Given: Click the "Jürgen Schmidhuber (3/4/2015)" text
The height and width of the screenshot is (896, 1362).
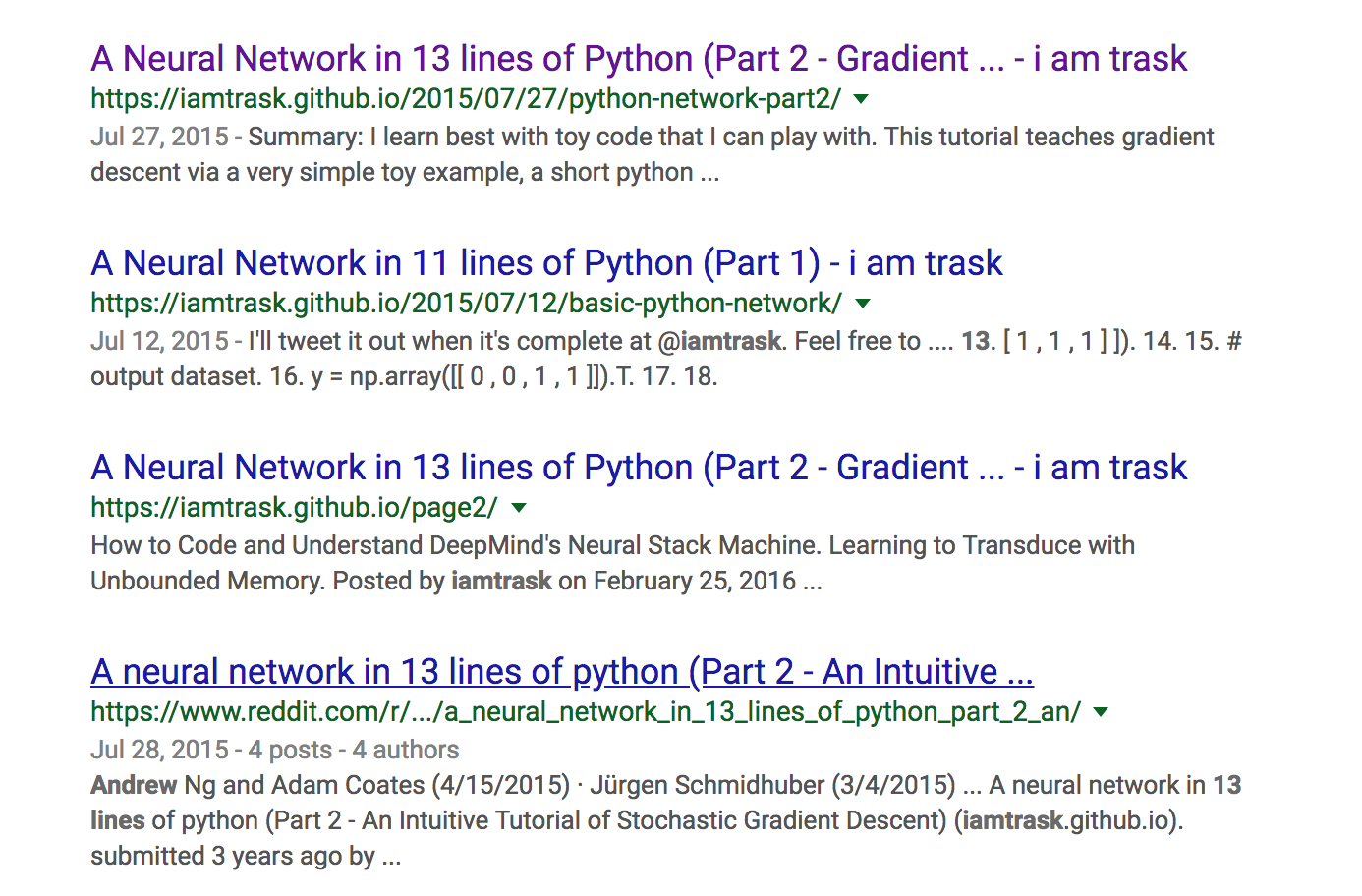Looking at the screenshot, I should click(x=771, y=785).
